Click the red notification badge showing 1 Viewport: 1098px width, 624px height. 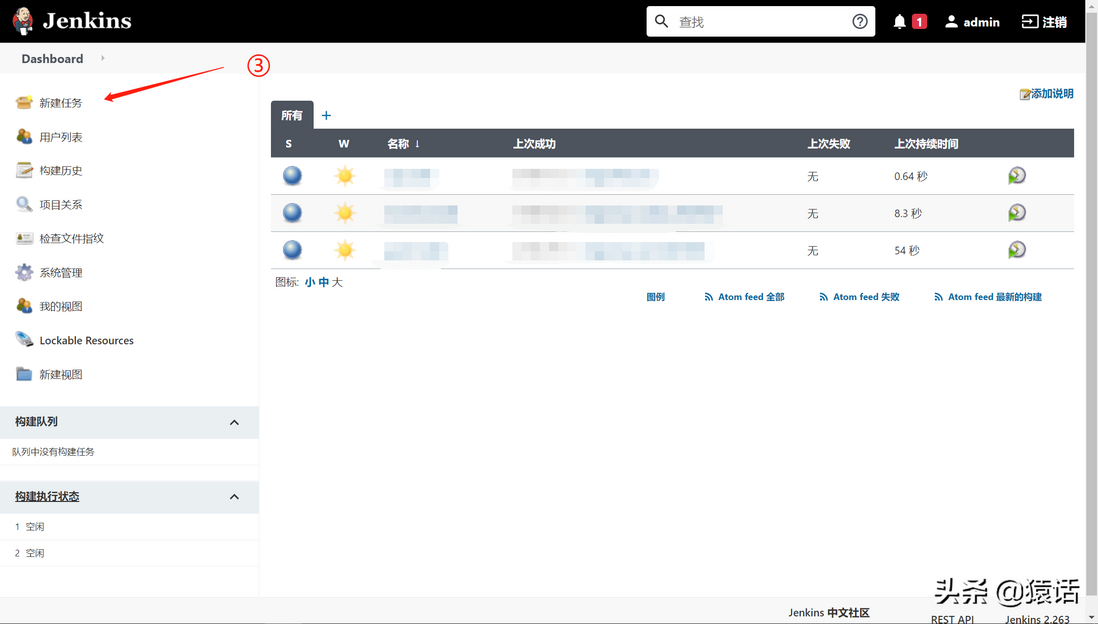pyautogui.click(x=919, y=22)
